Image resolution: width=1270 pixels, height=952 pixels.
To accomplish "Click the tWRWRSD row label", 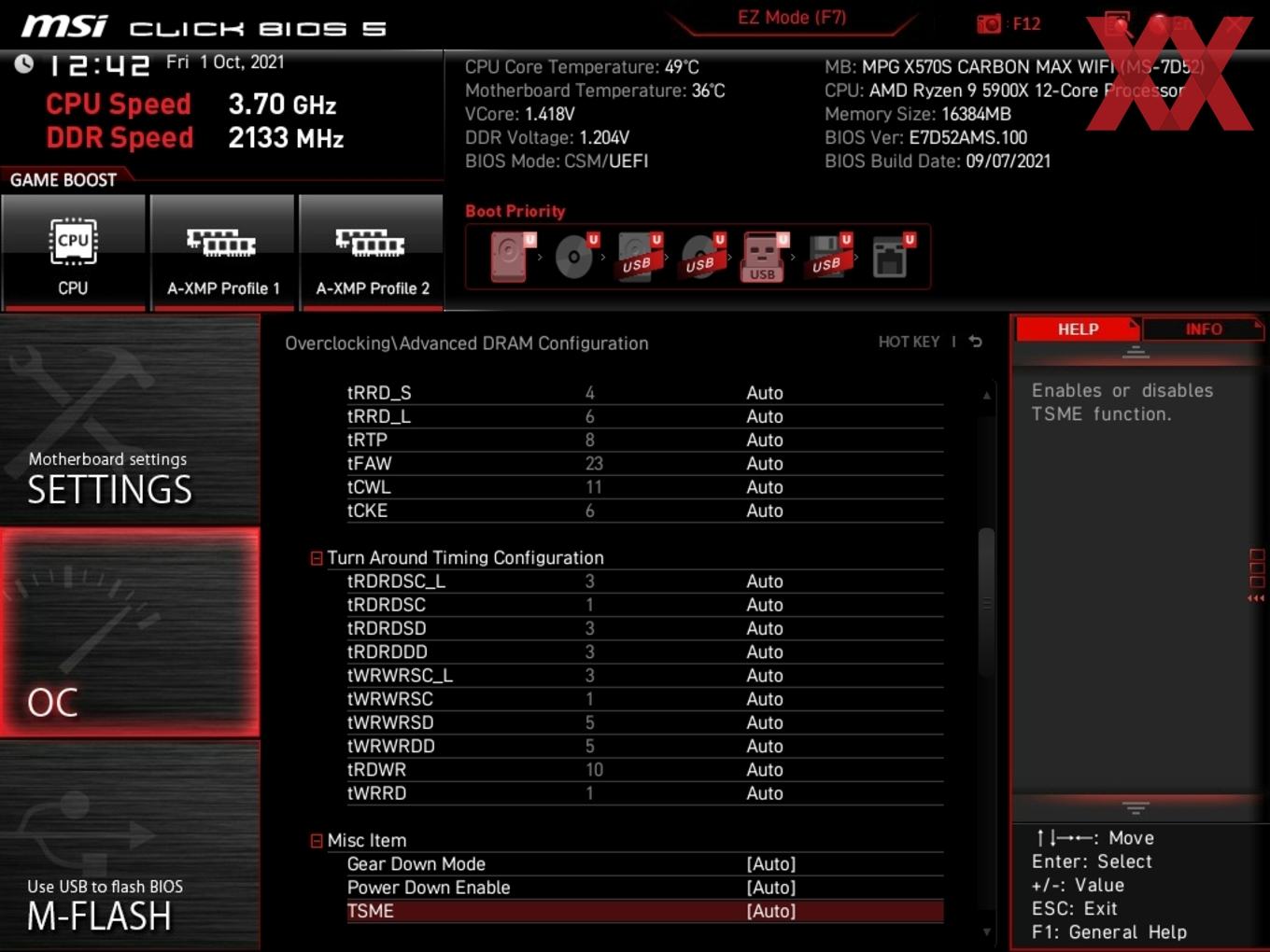I will click(390, 722).
